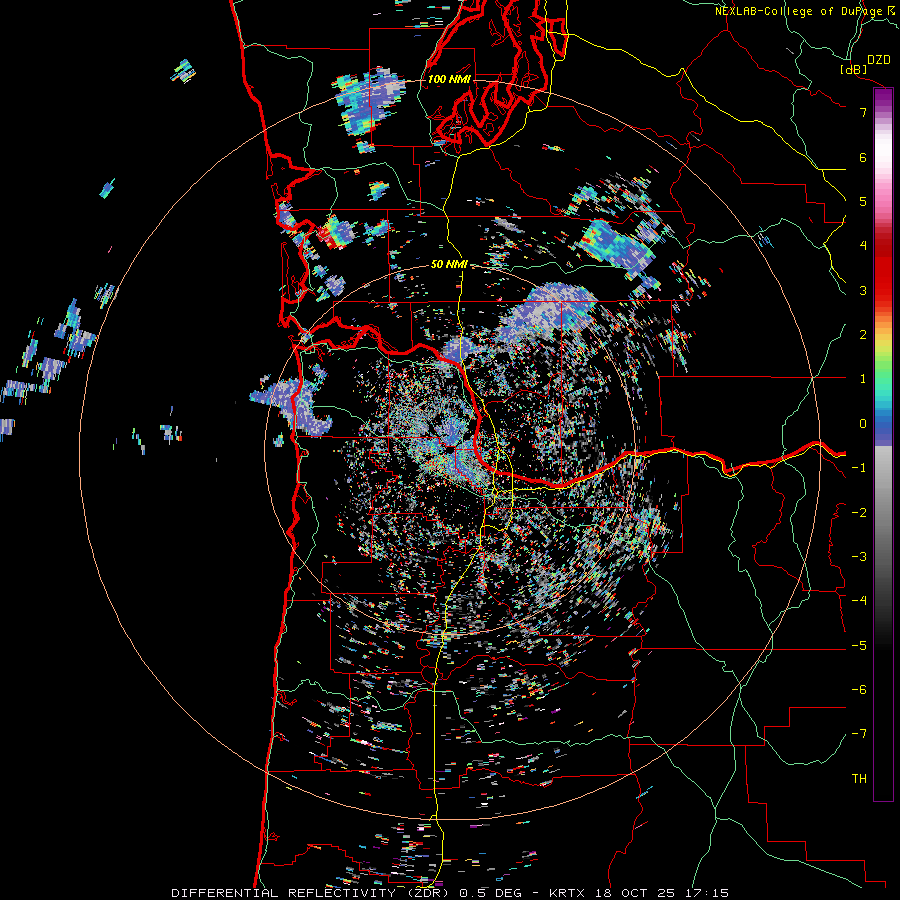This screenshot has height=900, width=900.
Task: Click the 4 tick on the color scale
Action: [863, 246]
